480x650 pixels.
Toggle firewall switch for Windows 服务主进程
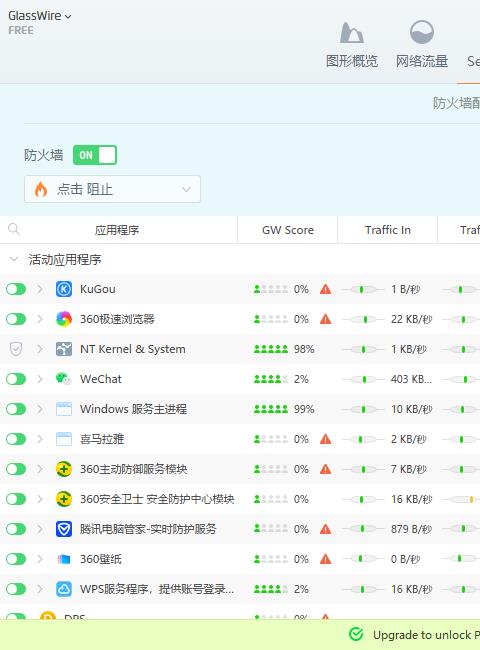point(16,409)
